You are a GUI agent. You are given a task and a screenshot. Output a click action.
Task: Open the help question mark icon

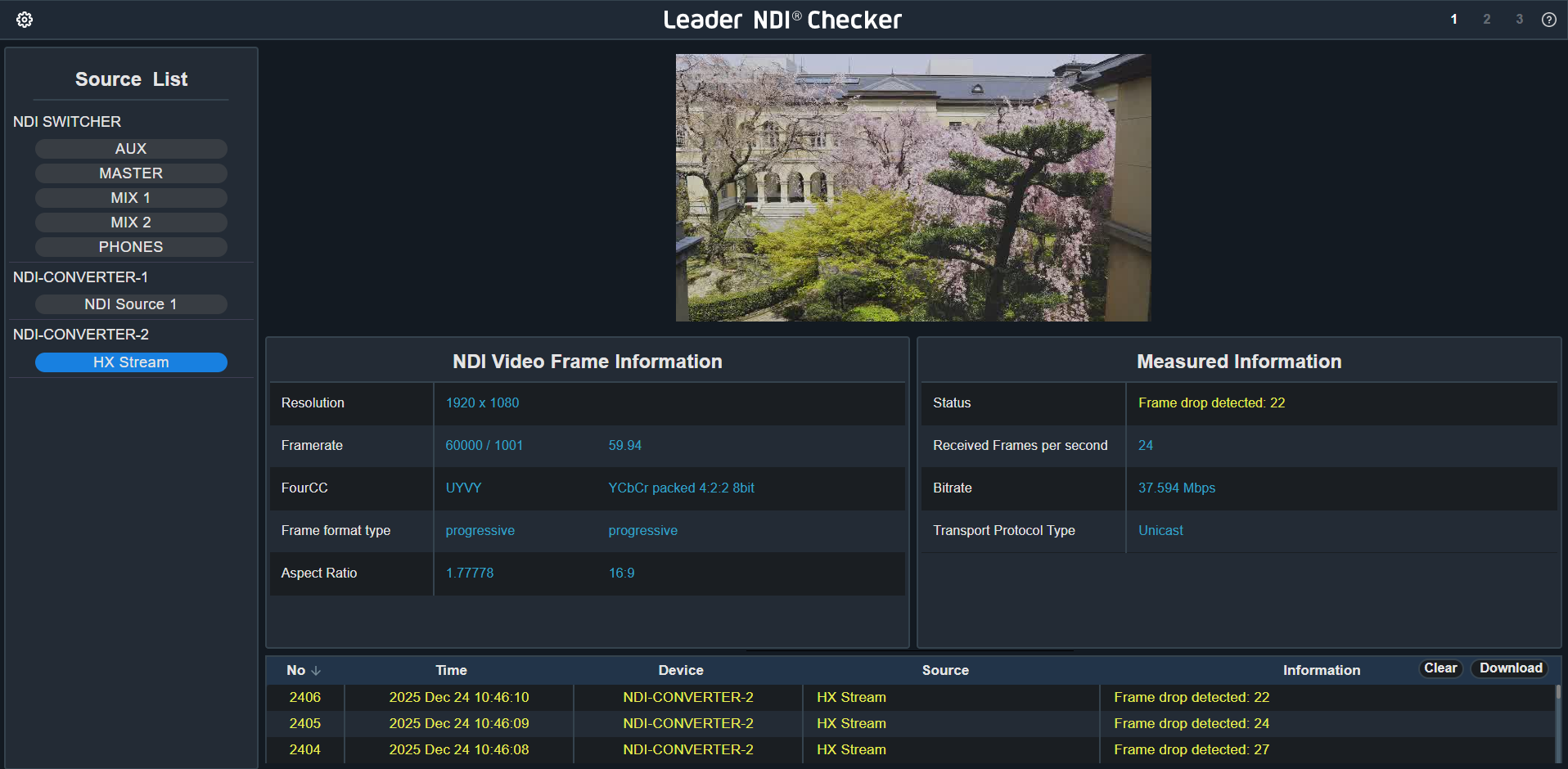tap(1548, 20)
